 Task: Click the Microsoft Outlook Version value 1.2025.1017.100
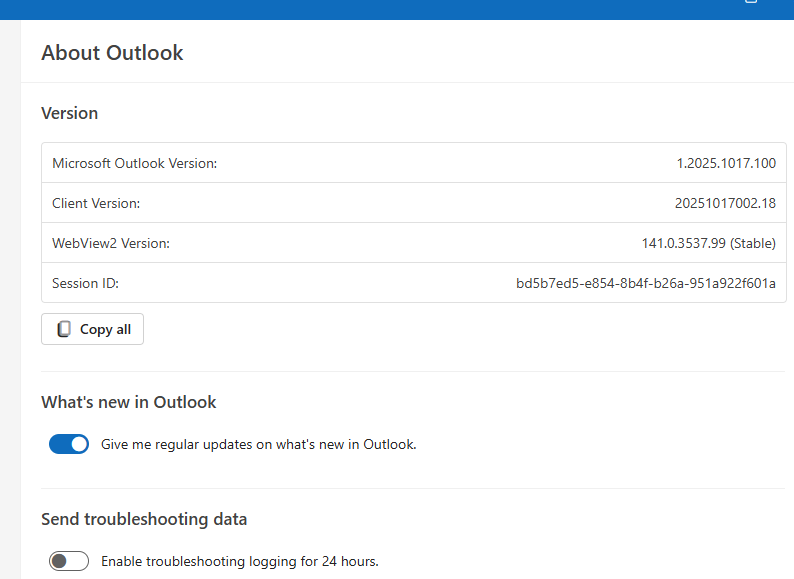pos(726,163)
